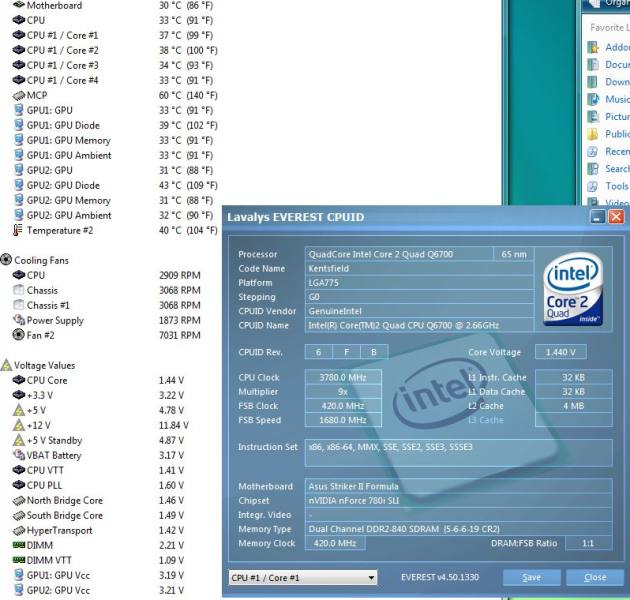Click the L2 Cache value 4 MB
The width and height of the screenshot is (630, 600).
574,406
